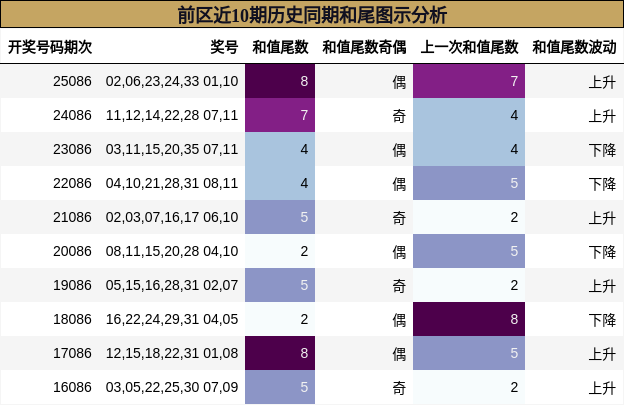Click the table title banner 前区近10期历史同期和尾图示分析
The image size is (624, 405).
312,14
